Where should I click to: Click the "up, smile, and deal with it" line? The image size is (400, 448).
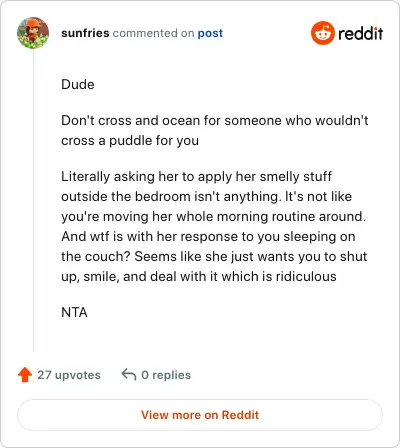point(199,276)
